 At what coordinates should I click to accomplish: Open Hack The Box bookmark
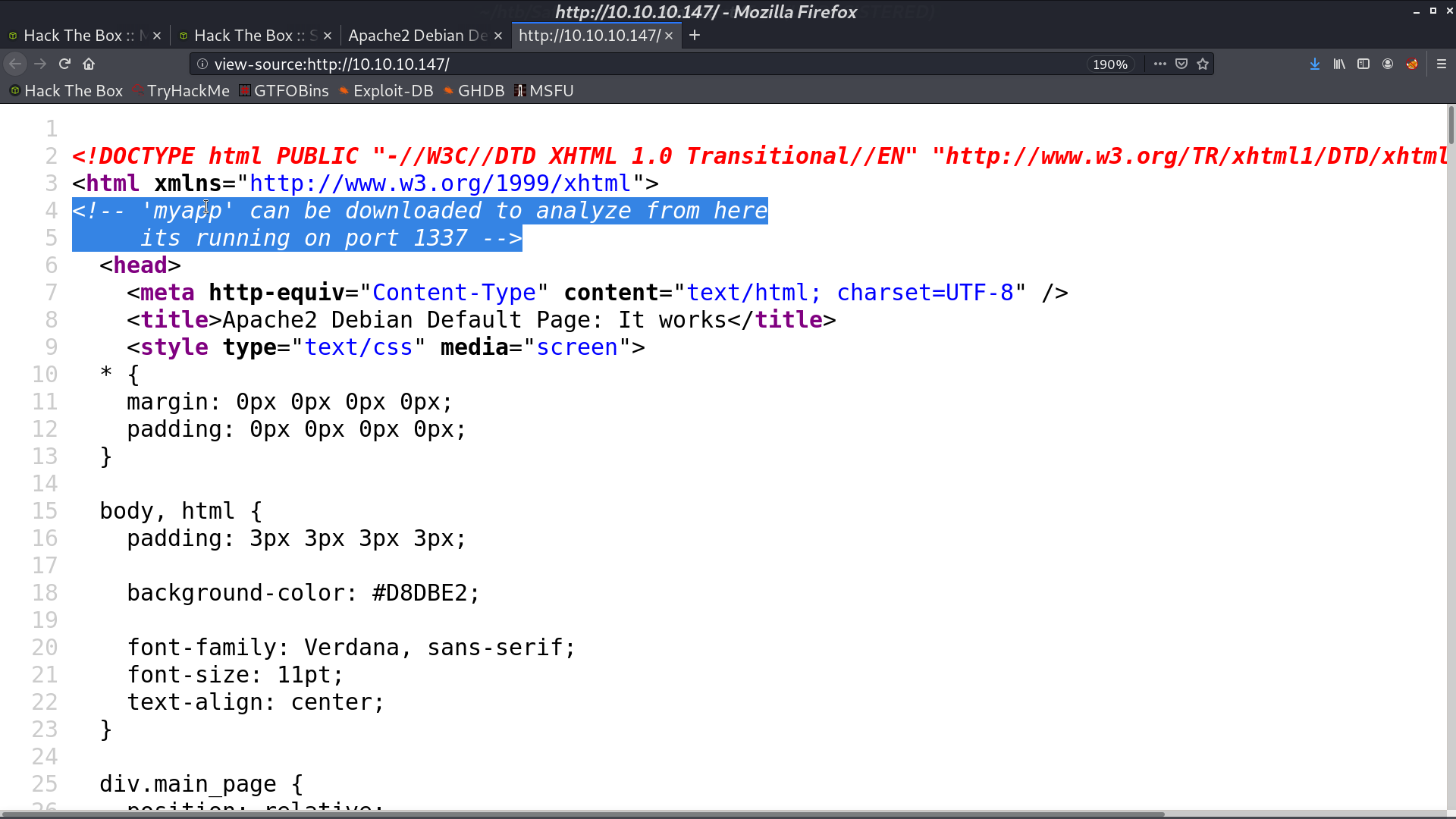66,91
